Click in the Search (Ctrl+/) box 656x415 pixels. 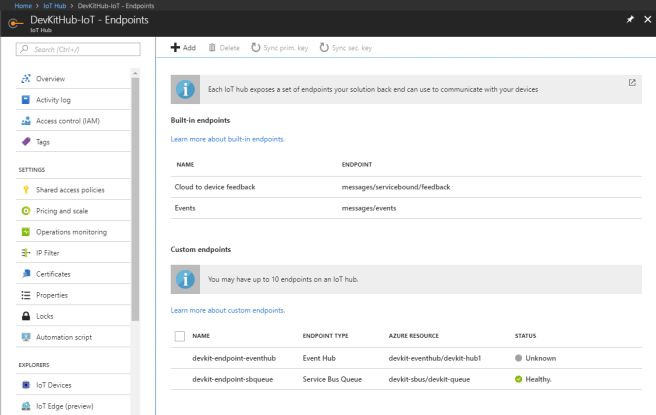click(x=75, y=48)
